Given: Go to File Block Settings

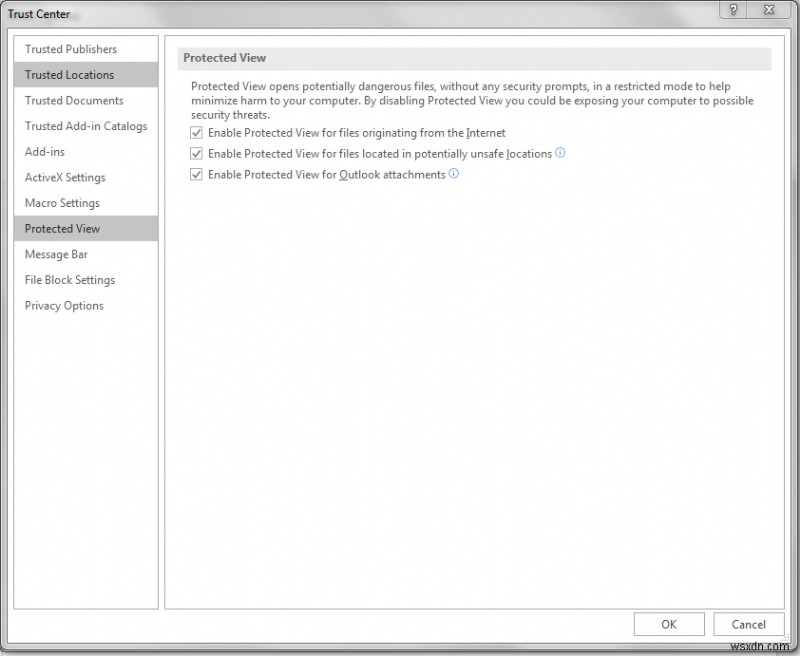Looking at the screenshot, I should [86, 280].
